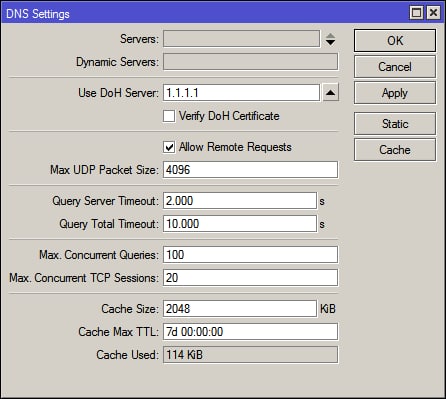
Task: Edit the Cache Max TTL field
Action: pyautogui.click(x=250, y=332)
